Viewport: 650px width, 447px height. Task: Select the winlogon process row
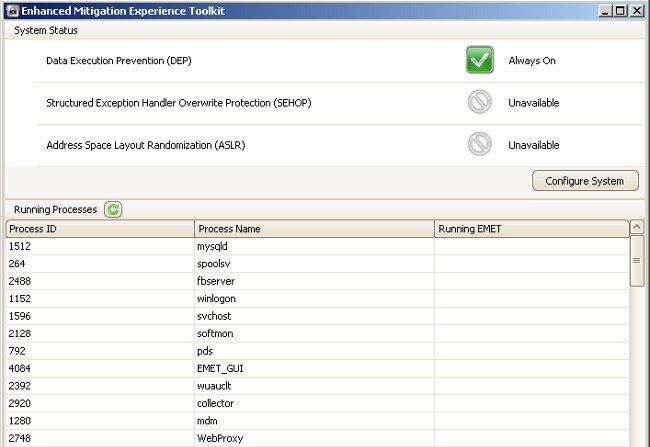318,299
